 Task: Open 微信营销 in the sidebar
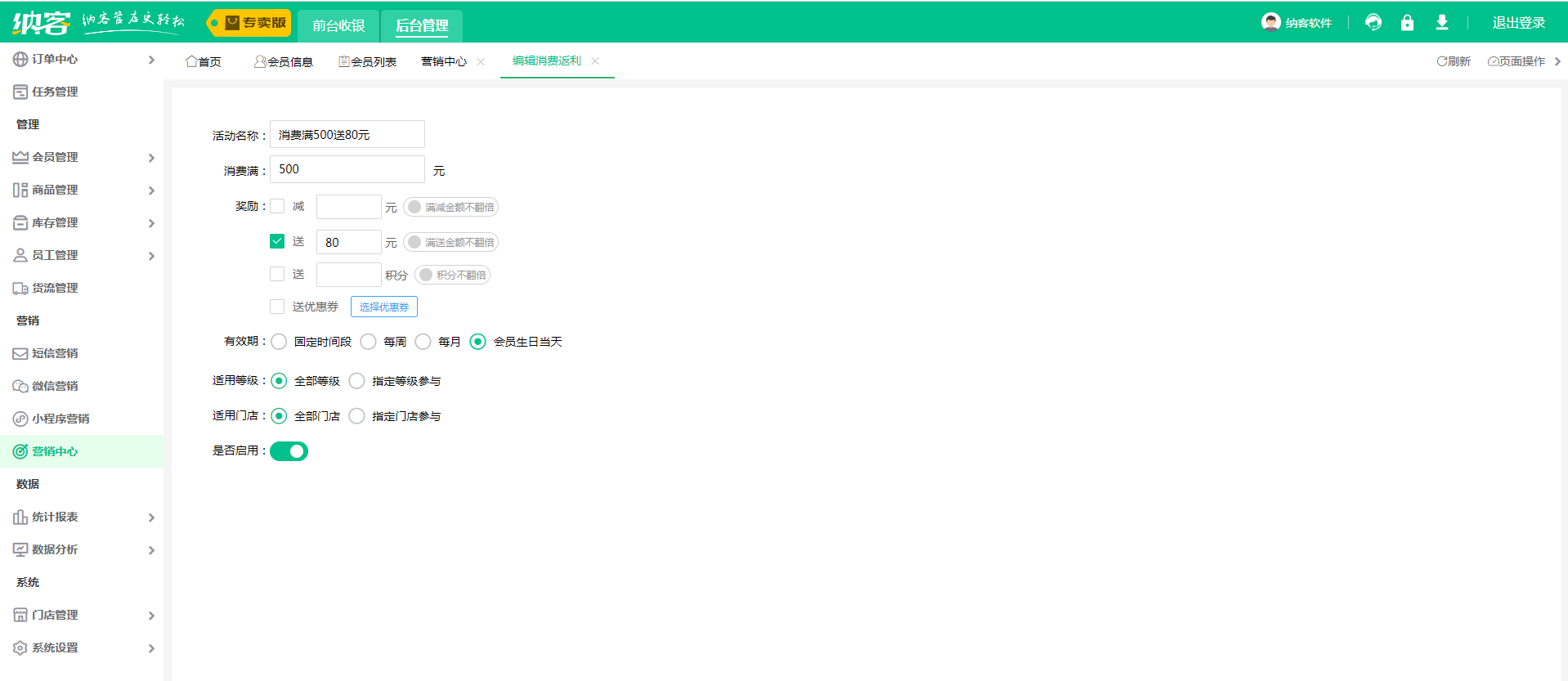[x=55, y=386]
